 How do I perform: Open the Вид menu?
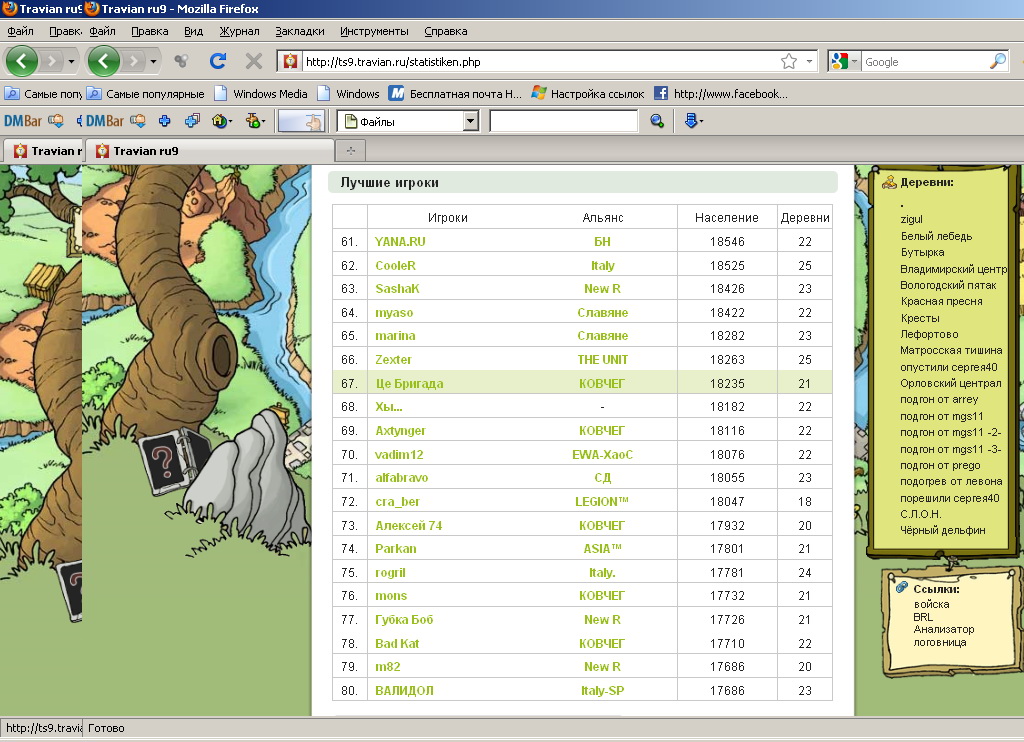coord(193,31)
